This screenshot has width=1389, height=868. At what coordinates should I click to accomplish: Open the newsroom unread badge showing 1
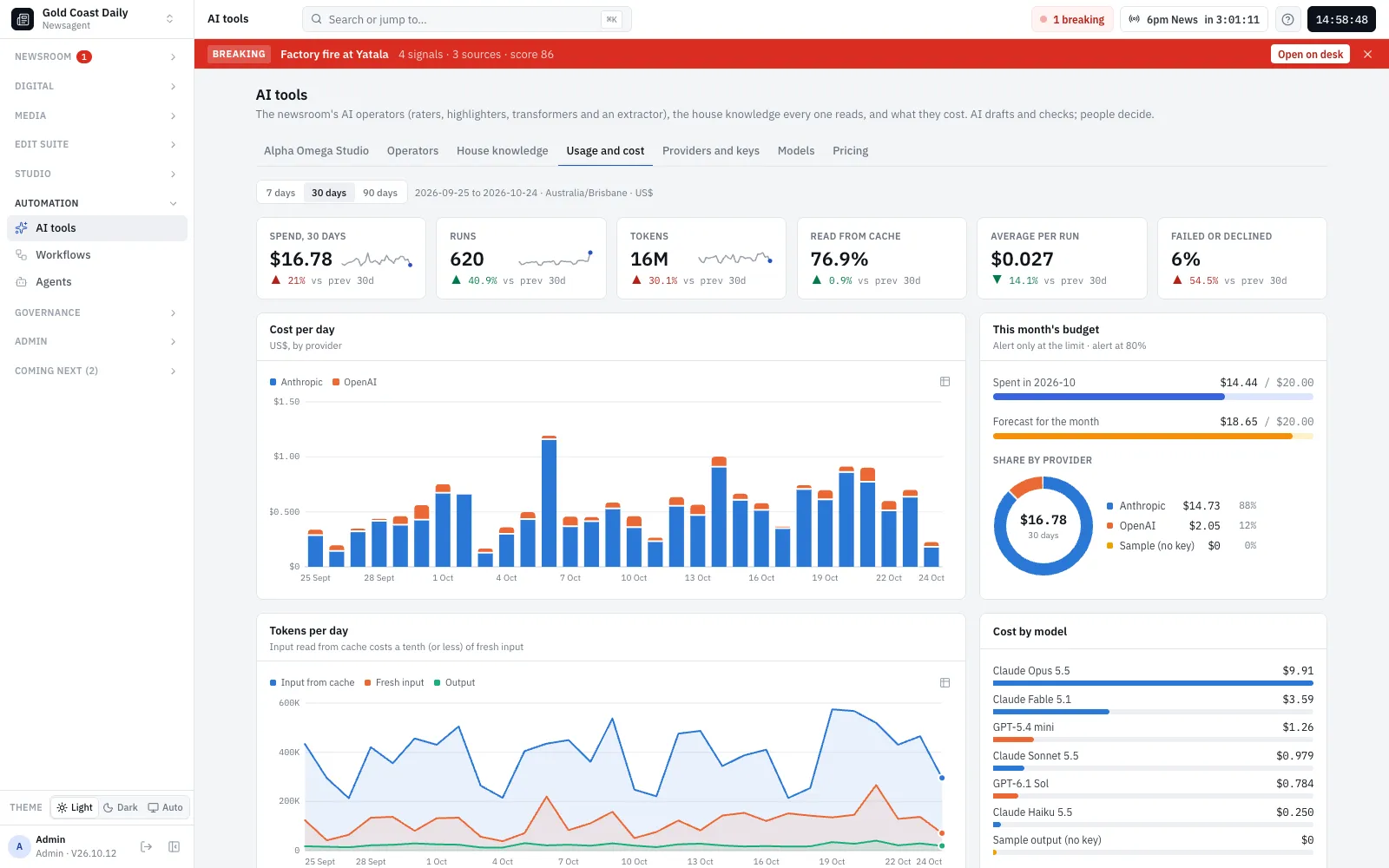tap(84, 56)
